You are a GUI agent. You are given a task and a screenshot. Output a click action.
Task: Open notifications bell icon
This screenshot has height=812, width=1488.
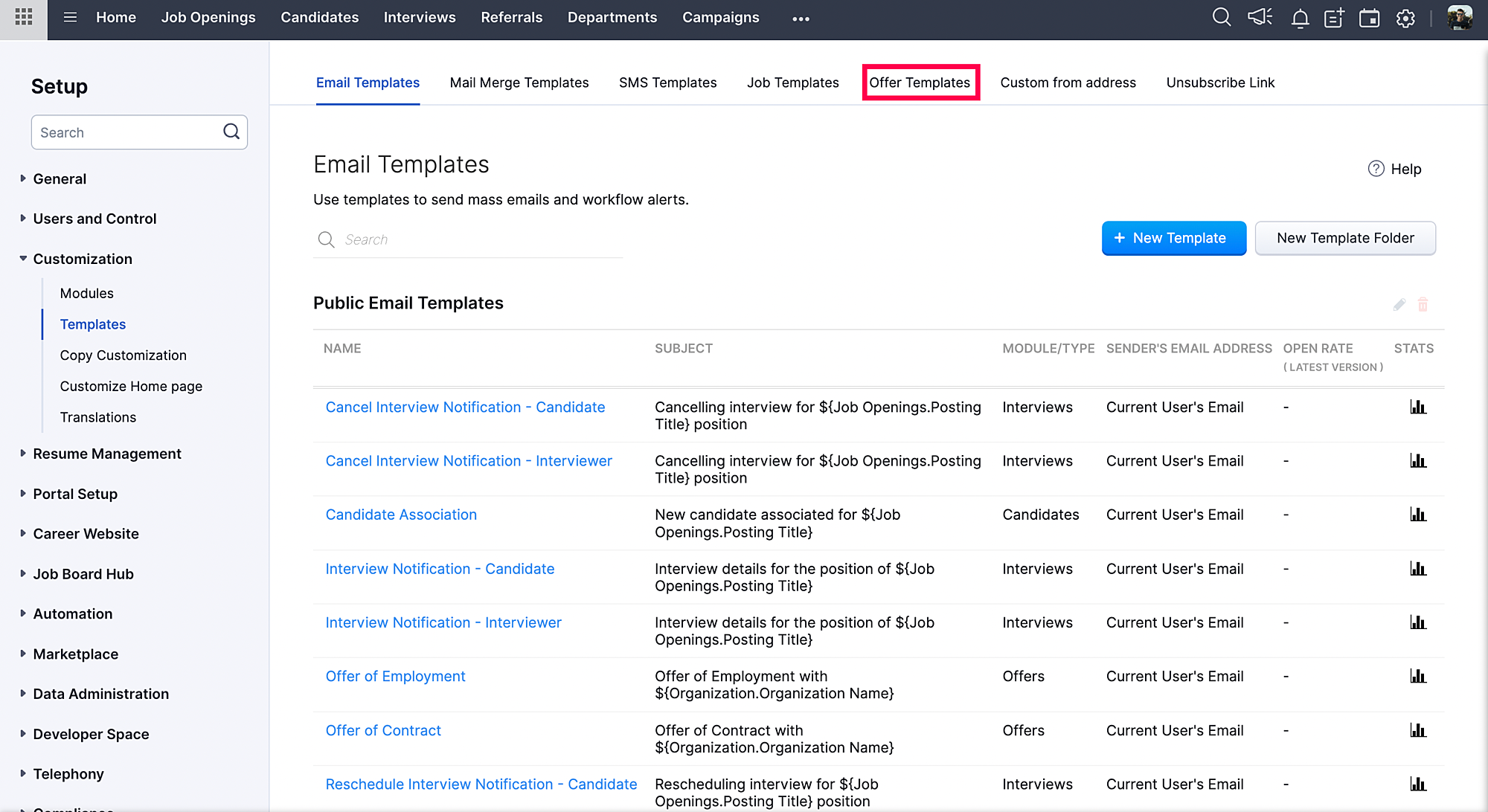(x=1300, y=19)
